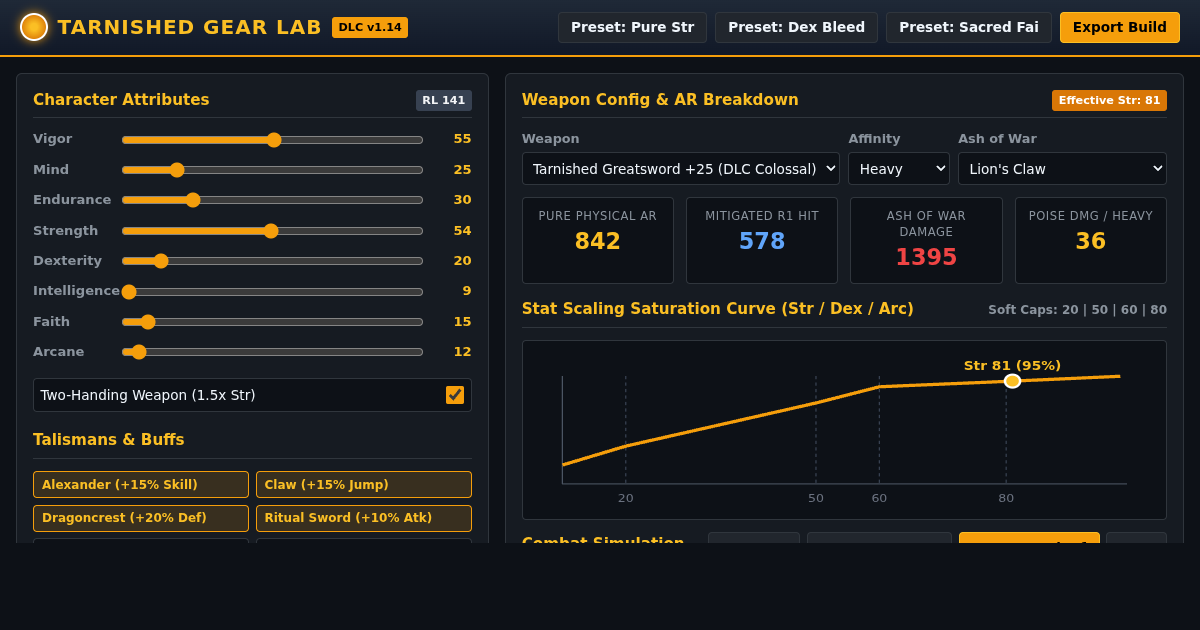Click the Vigor slider handle
The width and height of the screenshot is (1200, 630).
274,140
